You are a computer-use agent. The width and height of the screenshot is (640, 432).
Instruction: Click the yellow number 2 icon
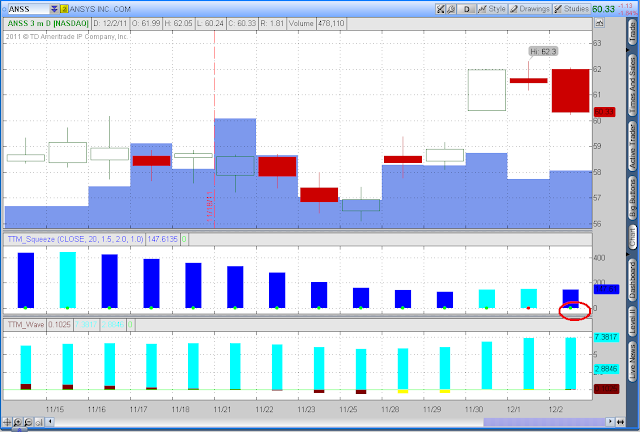click(x=64, y=9)
